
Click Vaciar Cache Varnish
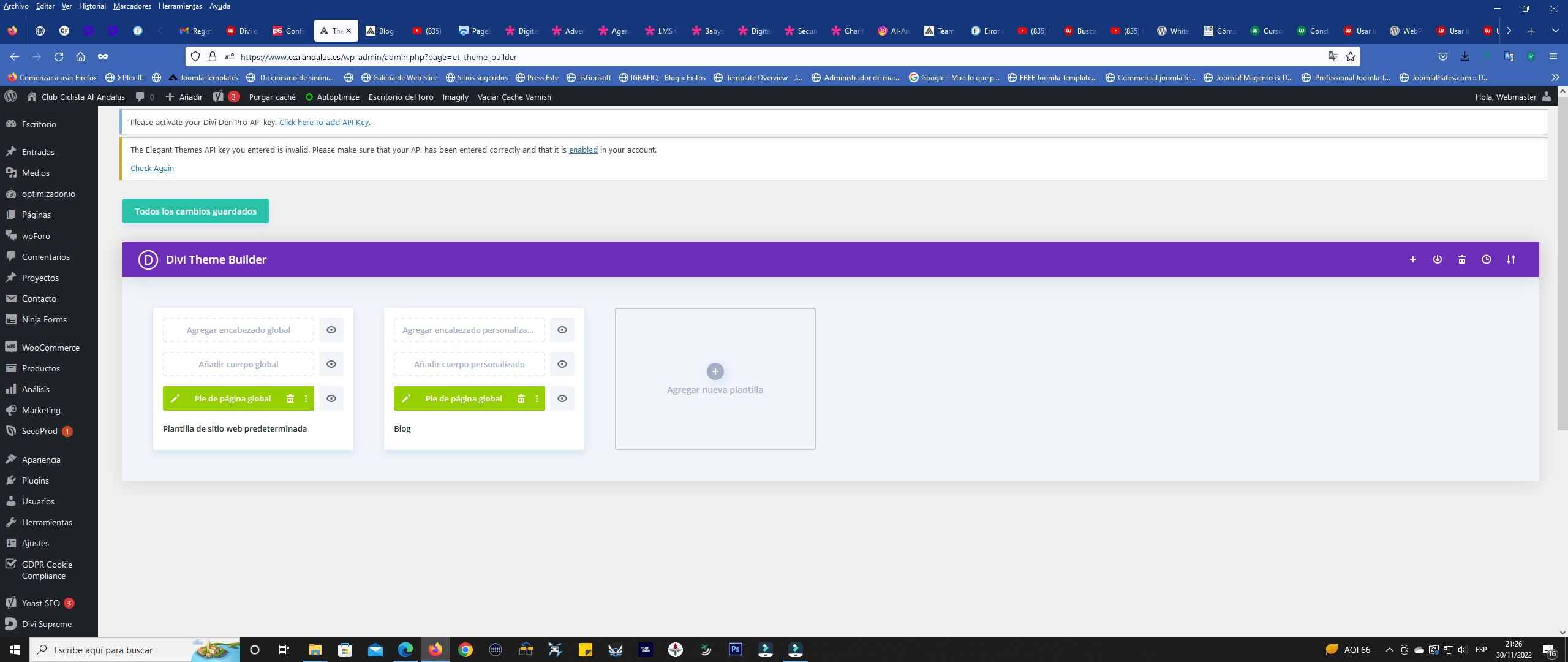(514, 97)
